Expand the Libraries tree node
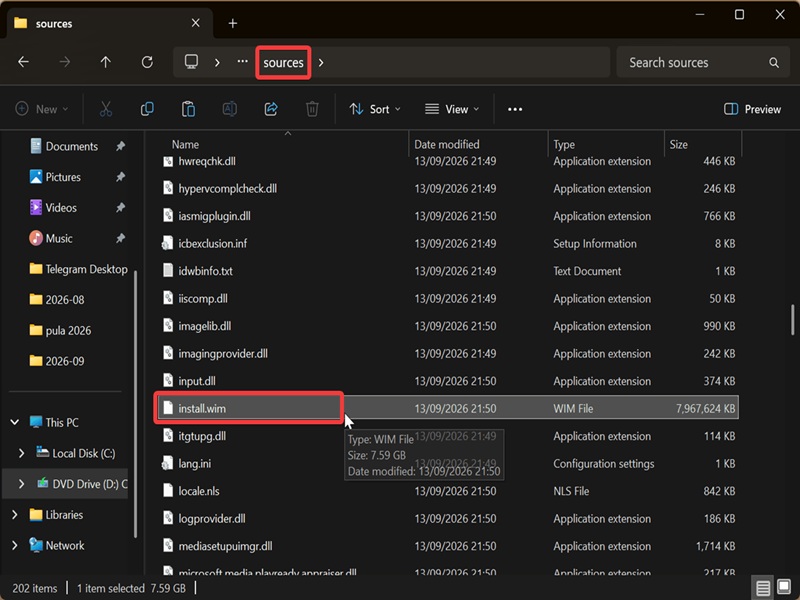800x600 pixels. pos(15,515)
